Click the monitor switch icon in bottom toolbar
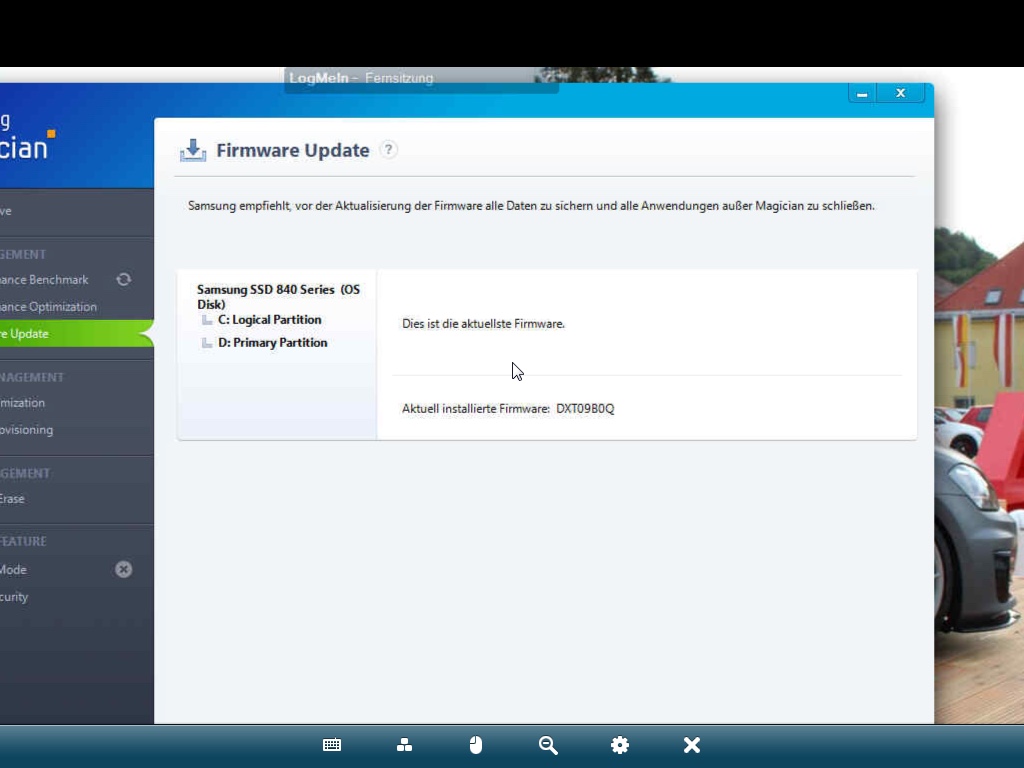Viewport: 1024px width, 768px height. (x=404, y=745)
